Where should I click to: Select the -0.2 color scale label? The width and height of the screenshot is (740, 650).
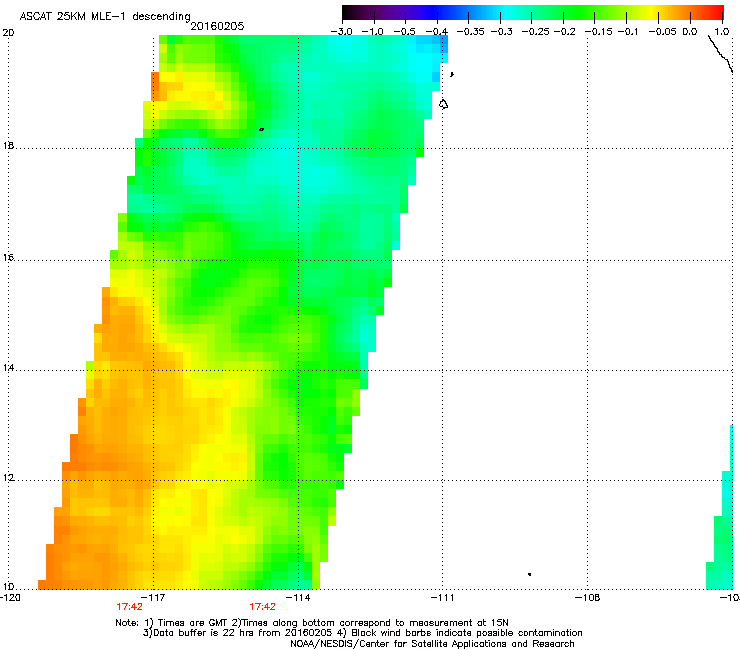click(564, 32)
